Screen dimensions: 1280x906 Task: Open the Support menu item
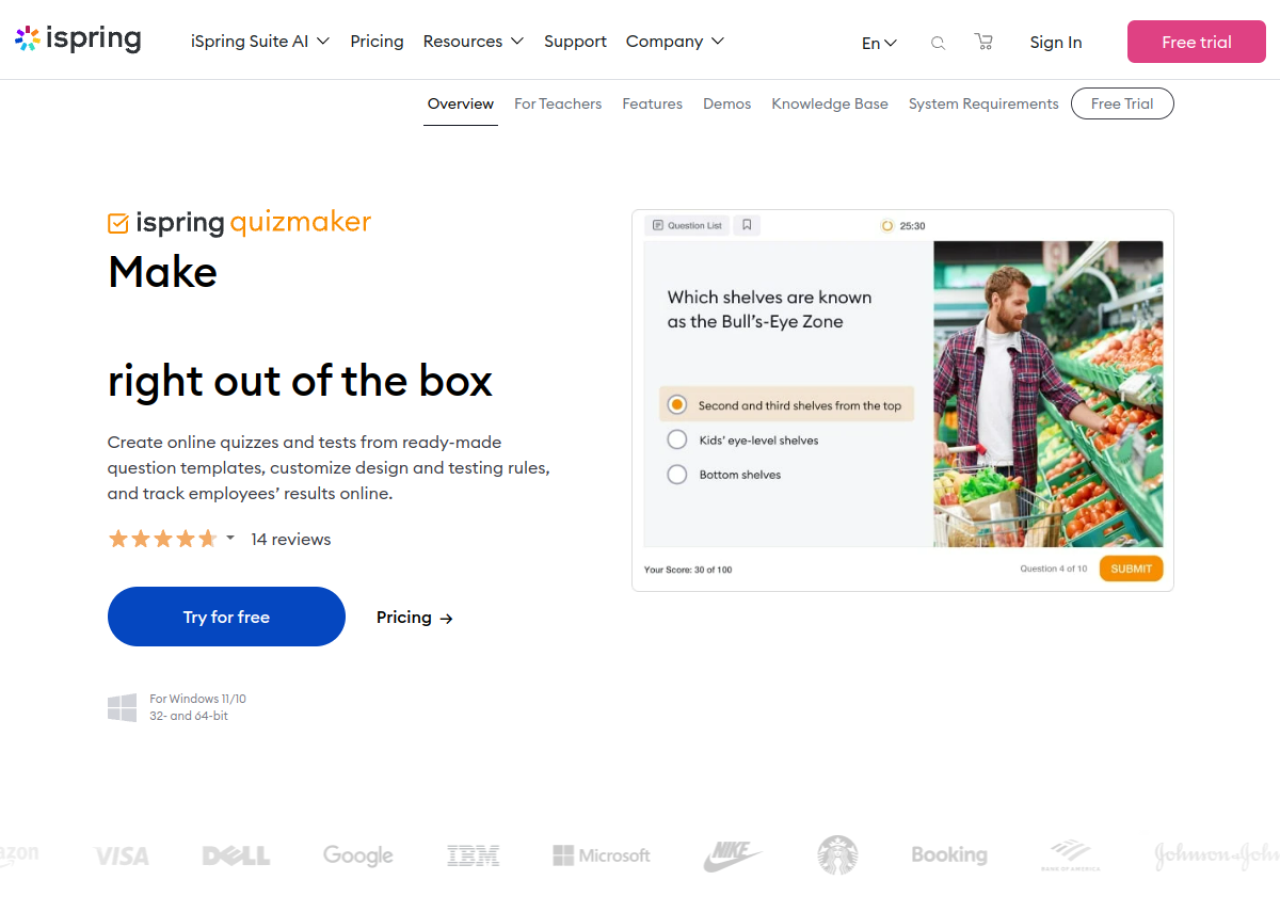(x=575, y=41)
